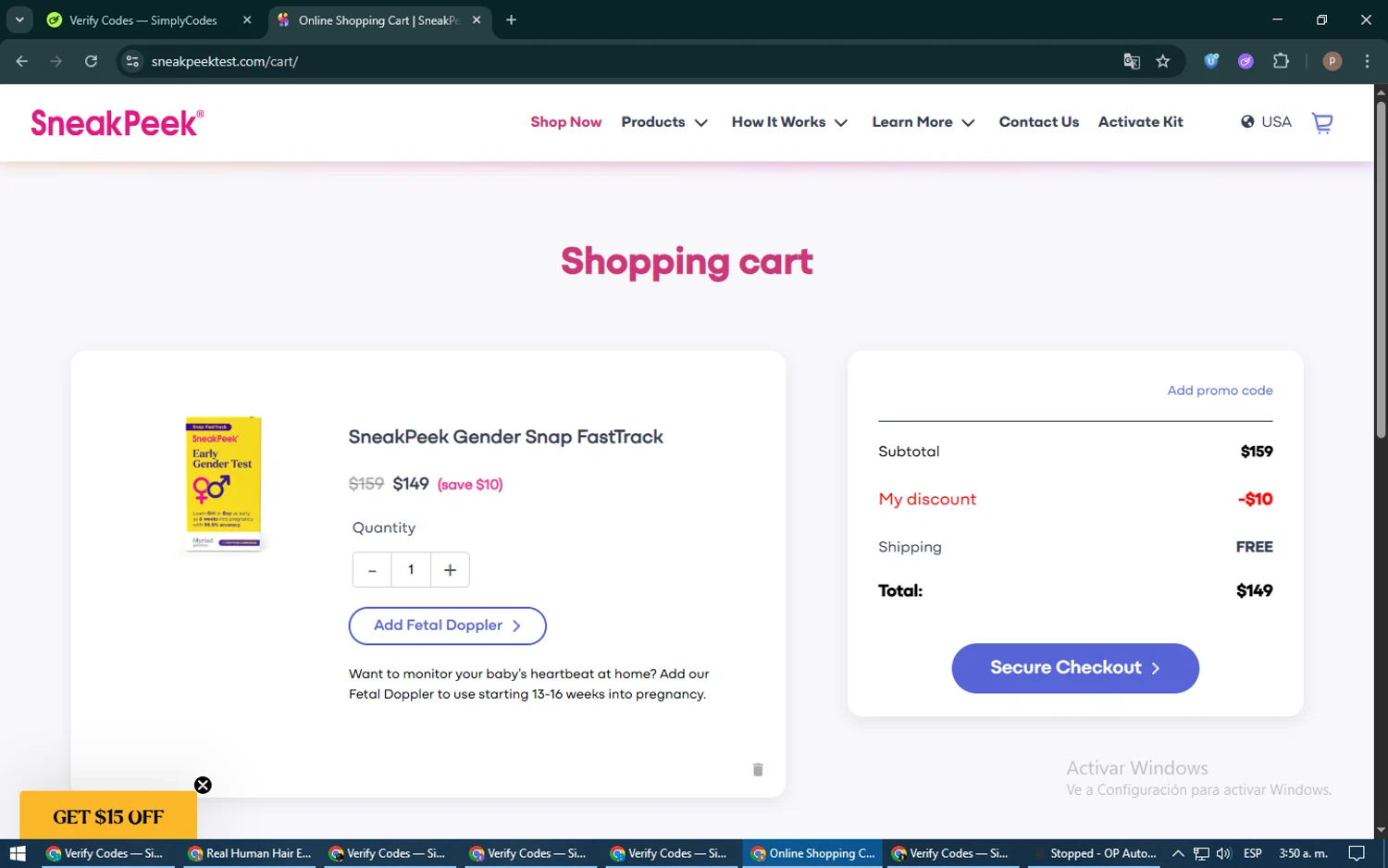The height and width of the screenshot is (868, 1388).
Task: Click the SneakPeek logo
Action: (x=118, y=123)
